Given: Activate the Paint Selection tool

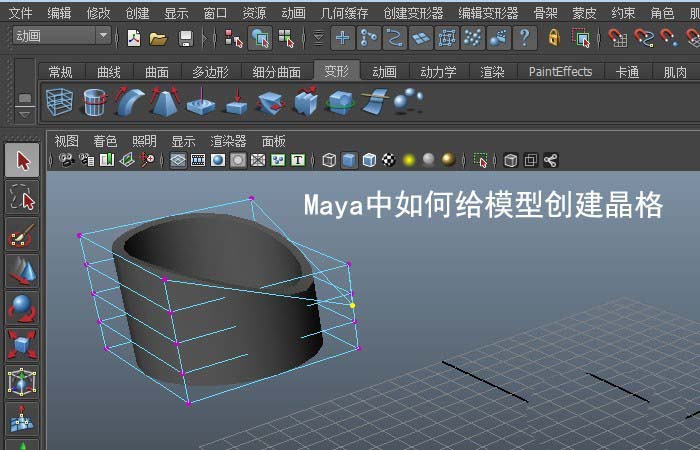Looking at the screenshot, I should tap(22, 234).
